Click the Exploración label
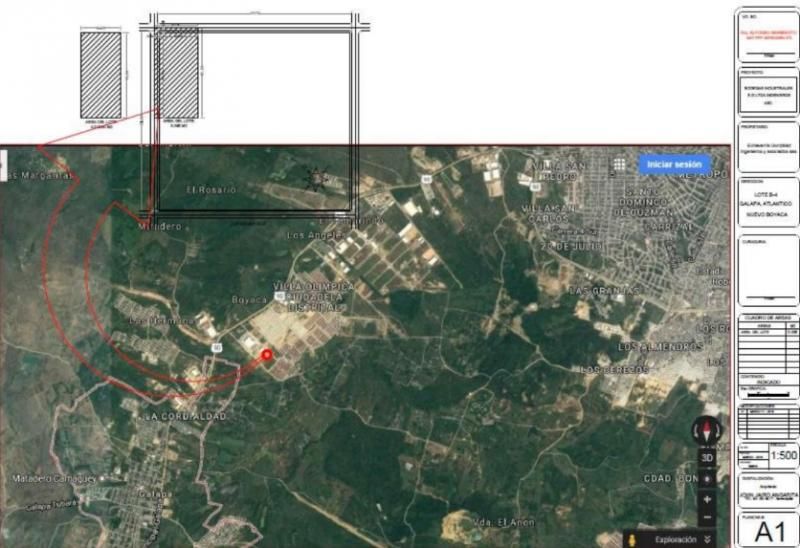The height and width of the screenshot is (548, 800). [676, 539]
